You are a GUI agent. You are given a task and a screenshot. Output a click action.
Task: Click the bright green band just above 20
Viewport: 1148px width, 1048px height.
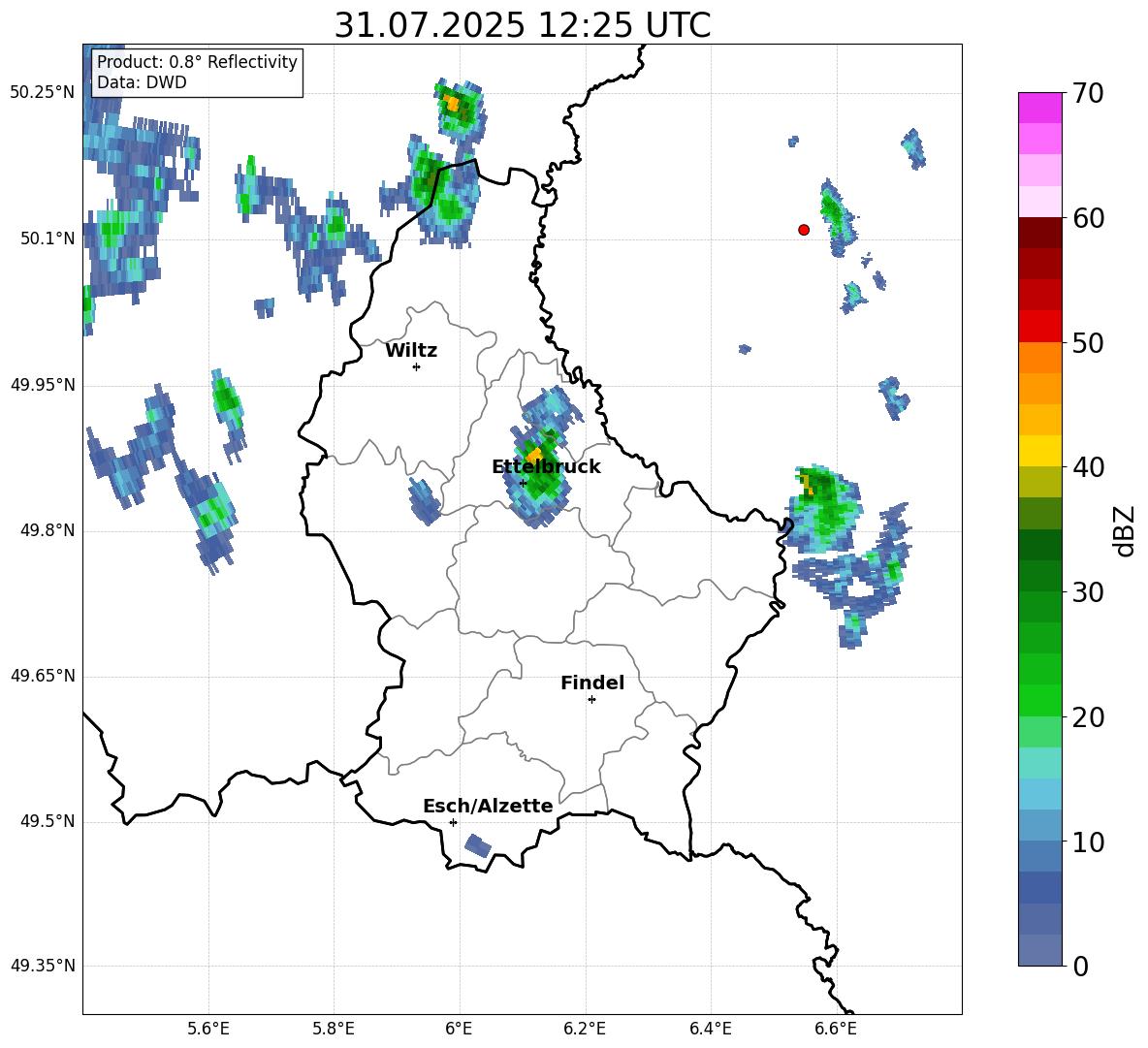pos(1039,700)
